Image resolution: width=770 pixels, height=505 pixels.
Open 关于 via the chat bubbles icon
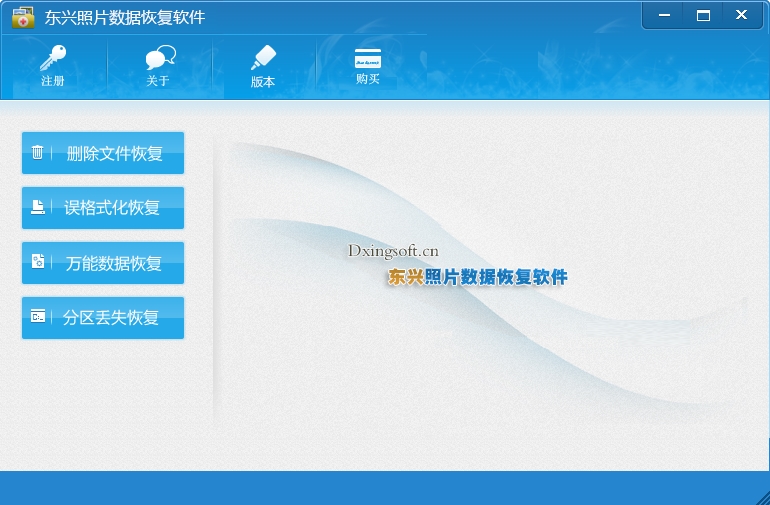point(159,58)
